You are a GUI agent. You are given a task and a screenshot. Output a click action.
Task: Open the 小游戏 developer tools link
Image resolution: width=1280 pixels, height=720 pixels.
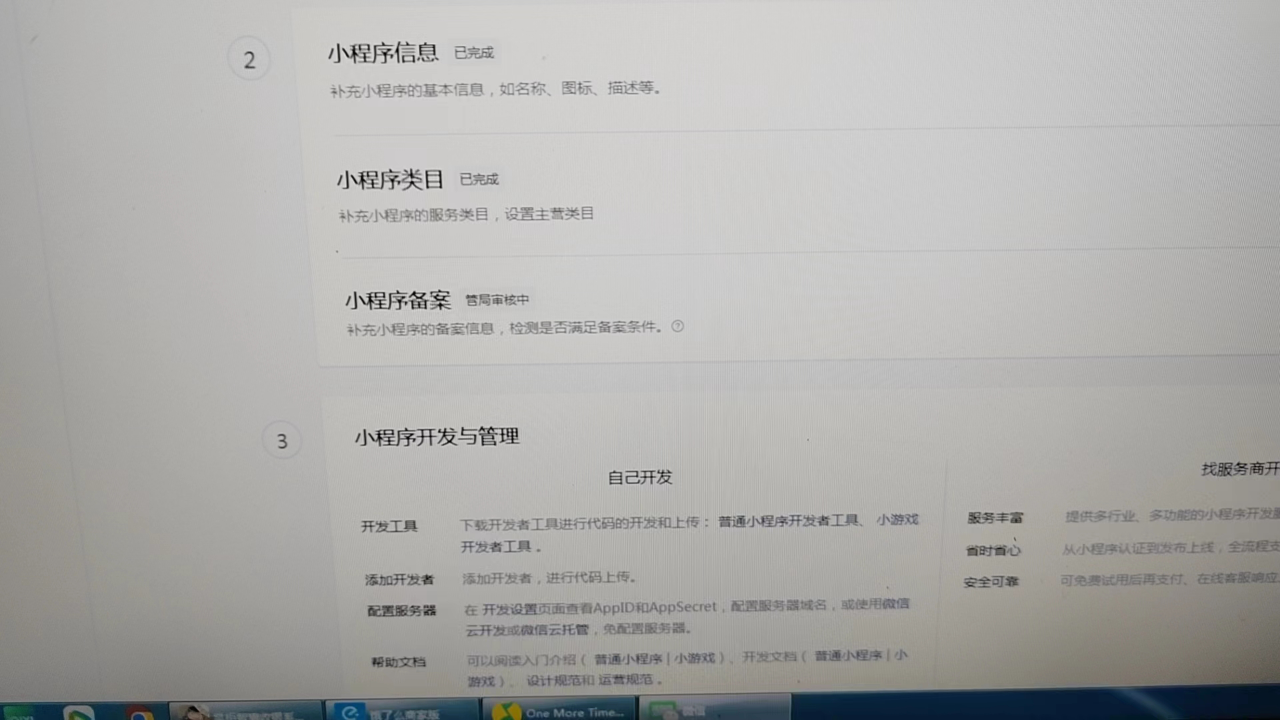[897, 520]
